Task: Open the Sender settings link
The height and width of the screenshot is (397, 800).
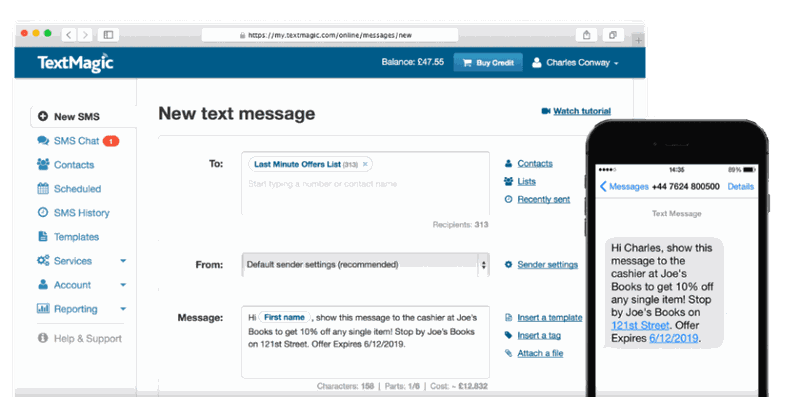Action: [547, 265]
